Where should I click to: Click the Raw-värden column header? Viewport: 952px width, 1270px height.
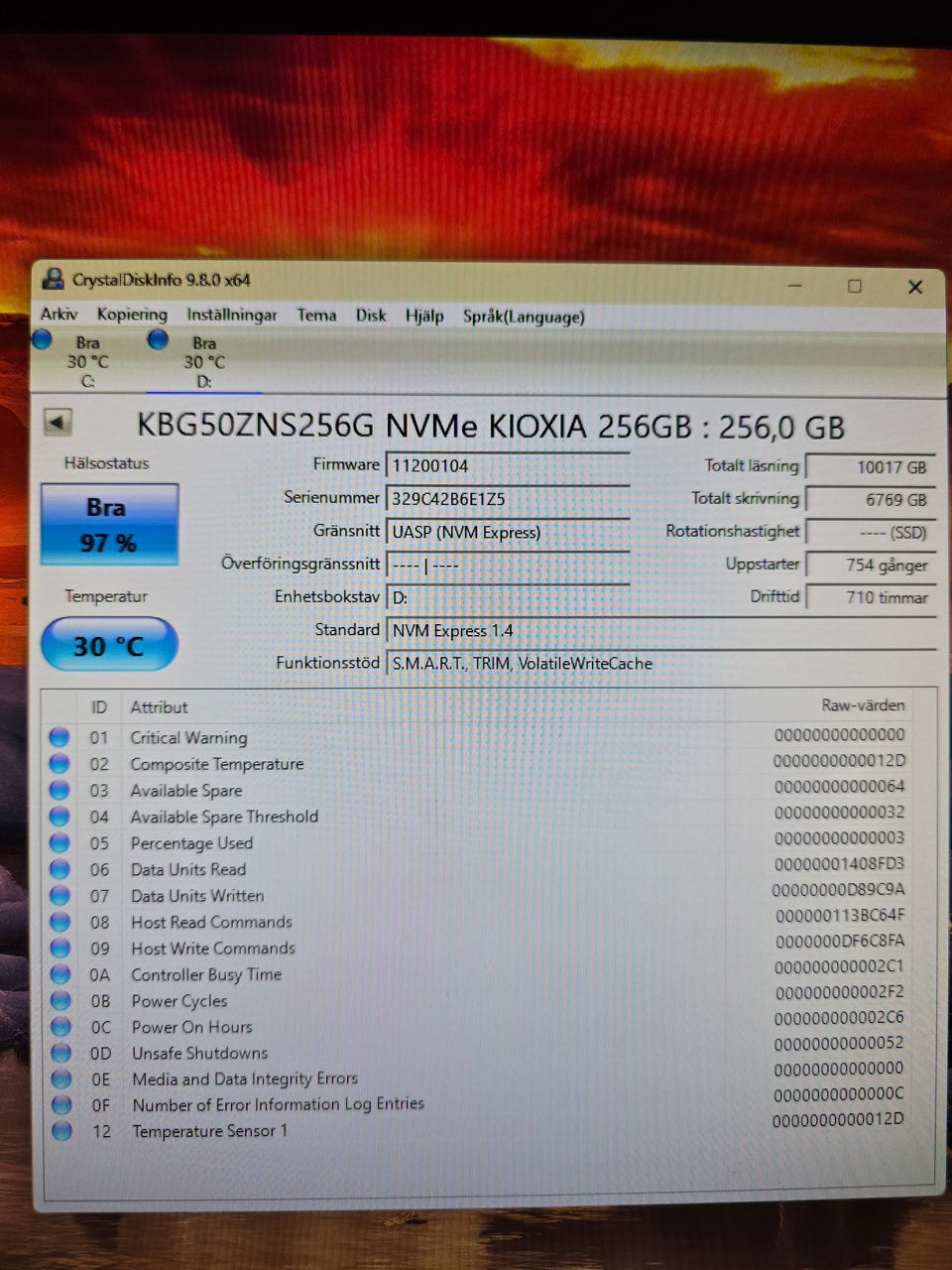(863, 705)
